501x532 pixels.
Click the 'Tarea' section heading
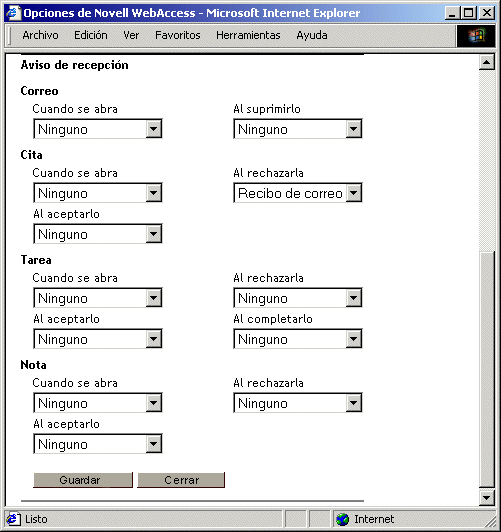pos(36,260)
